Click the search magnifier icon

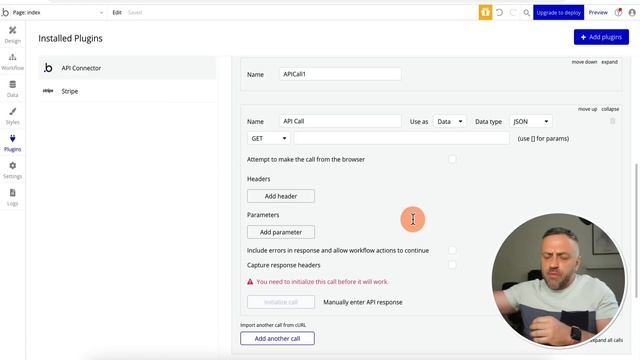click(527, 13)
